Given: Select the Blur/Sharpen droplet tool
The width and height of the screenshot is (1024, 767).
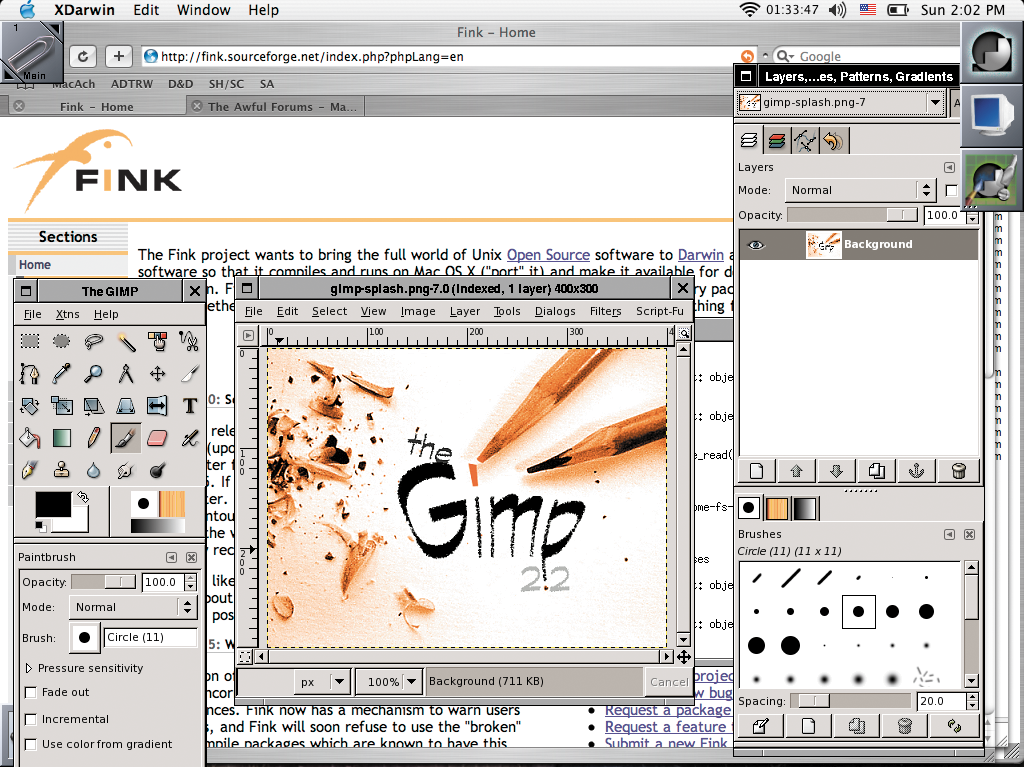Looking at the screenshot, I should (93, 470).
